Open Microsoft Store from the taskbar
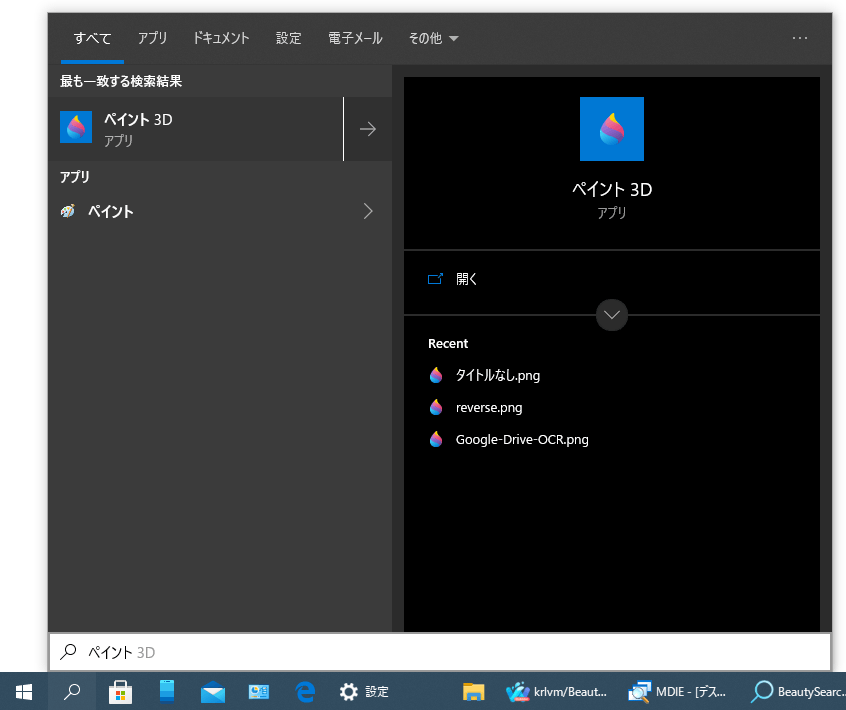This screenshot has height=710, width=846. point(120,692)
